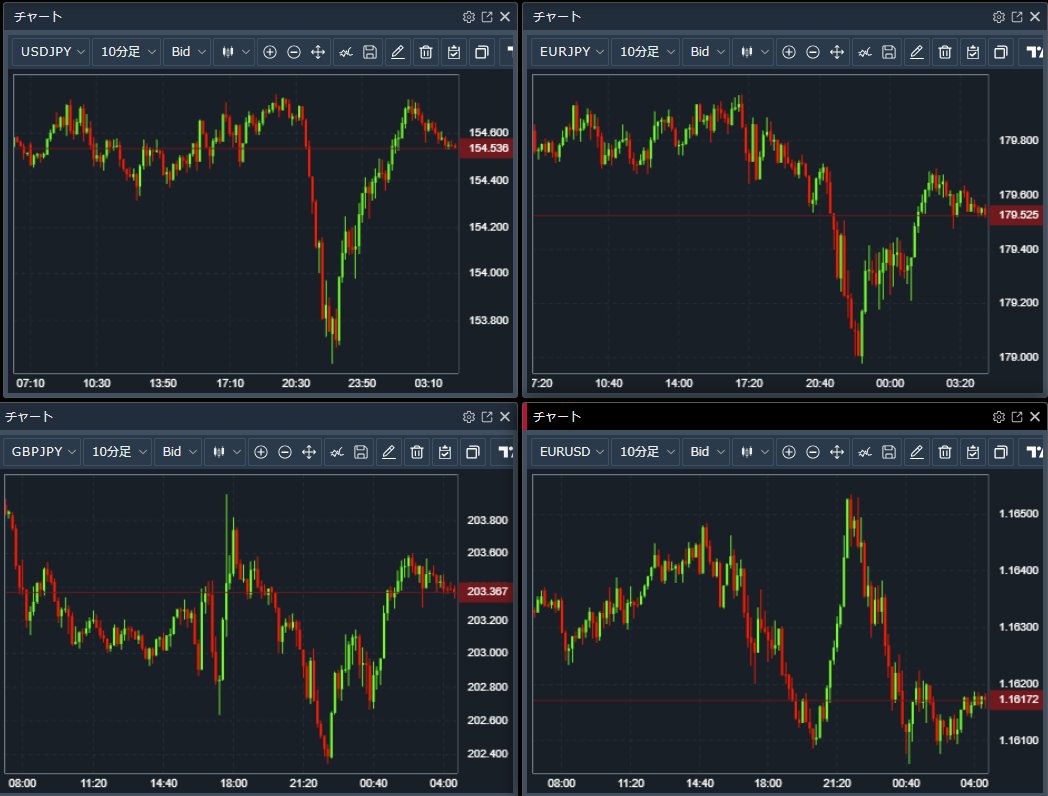Open the indicators tool on USDJPY chart
Image resolution: width=1048 pixels, height=796 pixels.
point(346,51)
